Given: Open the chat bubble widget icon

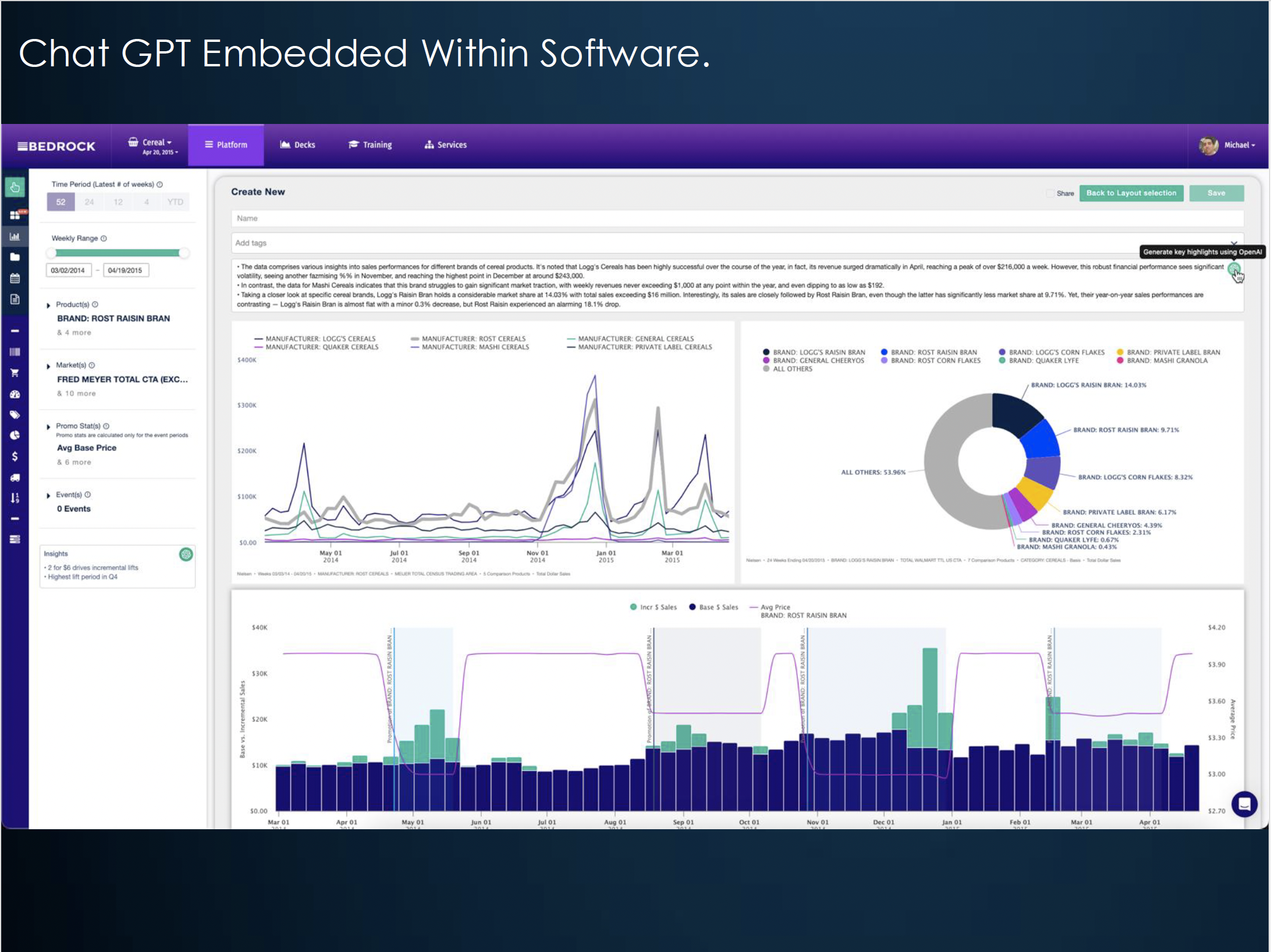Looking at the screenshot, I should point(1244,804).
